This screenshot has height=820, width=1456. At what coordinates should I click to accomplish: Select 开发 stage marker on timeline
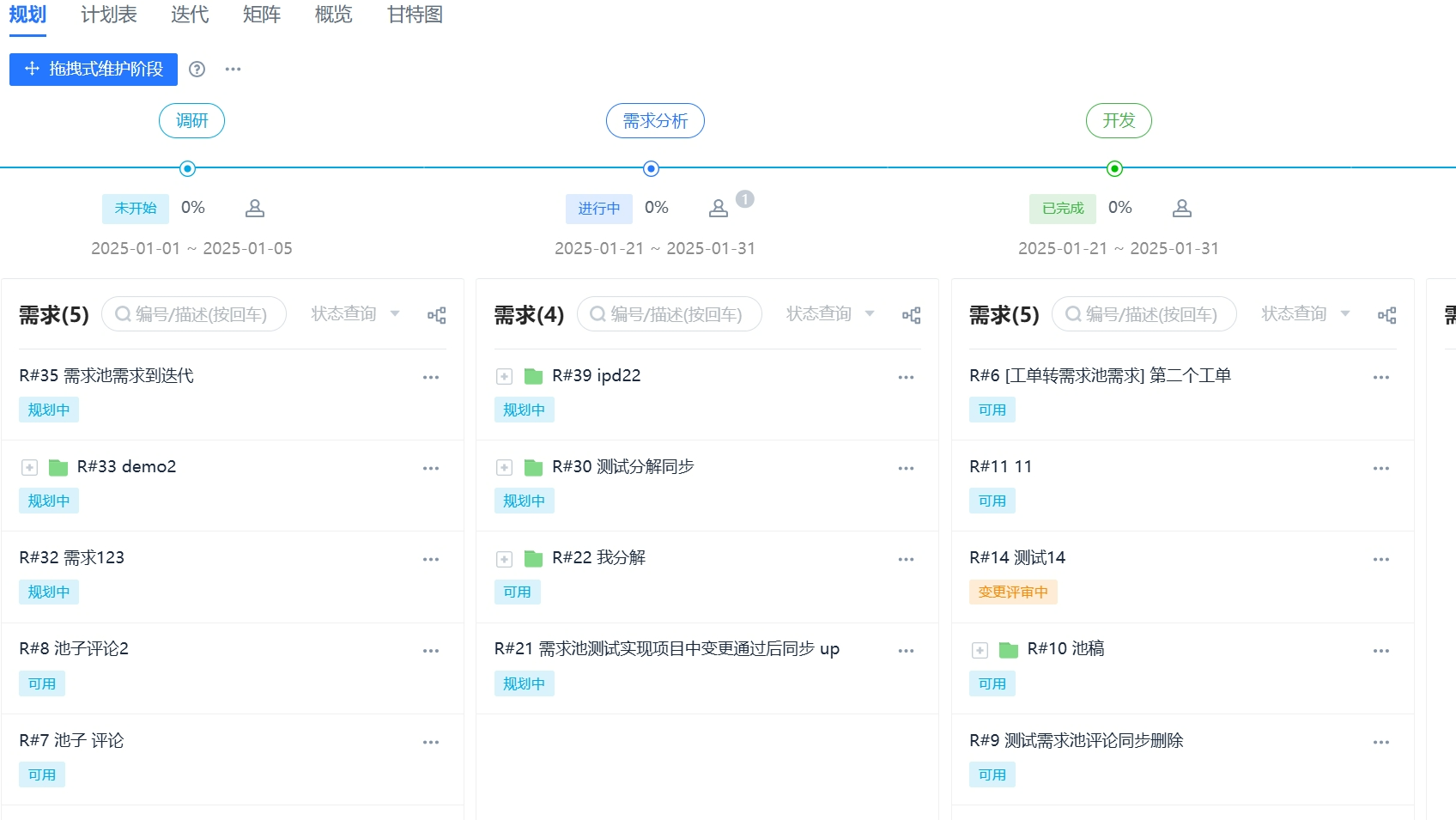[x=1114, y=168]
